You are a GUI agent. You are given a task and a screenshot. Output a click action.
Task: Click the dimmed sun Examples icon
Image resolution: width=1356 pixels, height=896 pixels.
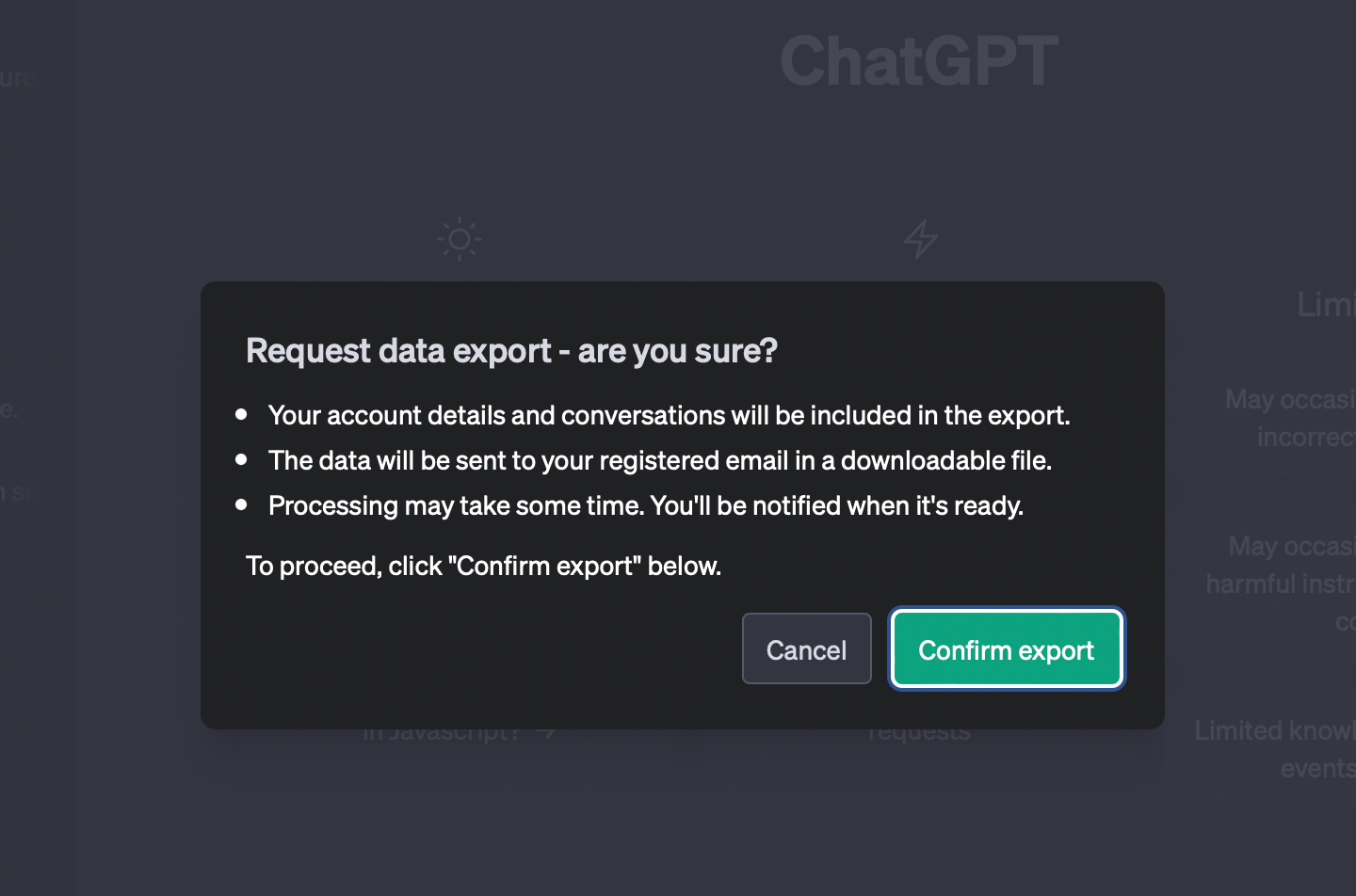460,239
